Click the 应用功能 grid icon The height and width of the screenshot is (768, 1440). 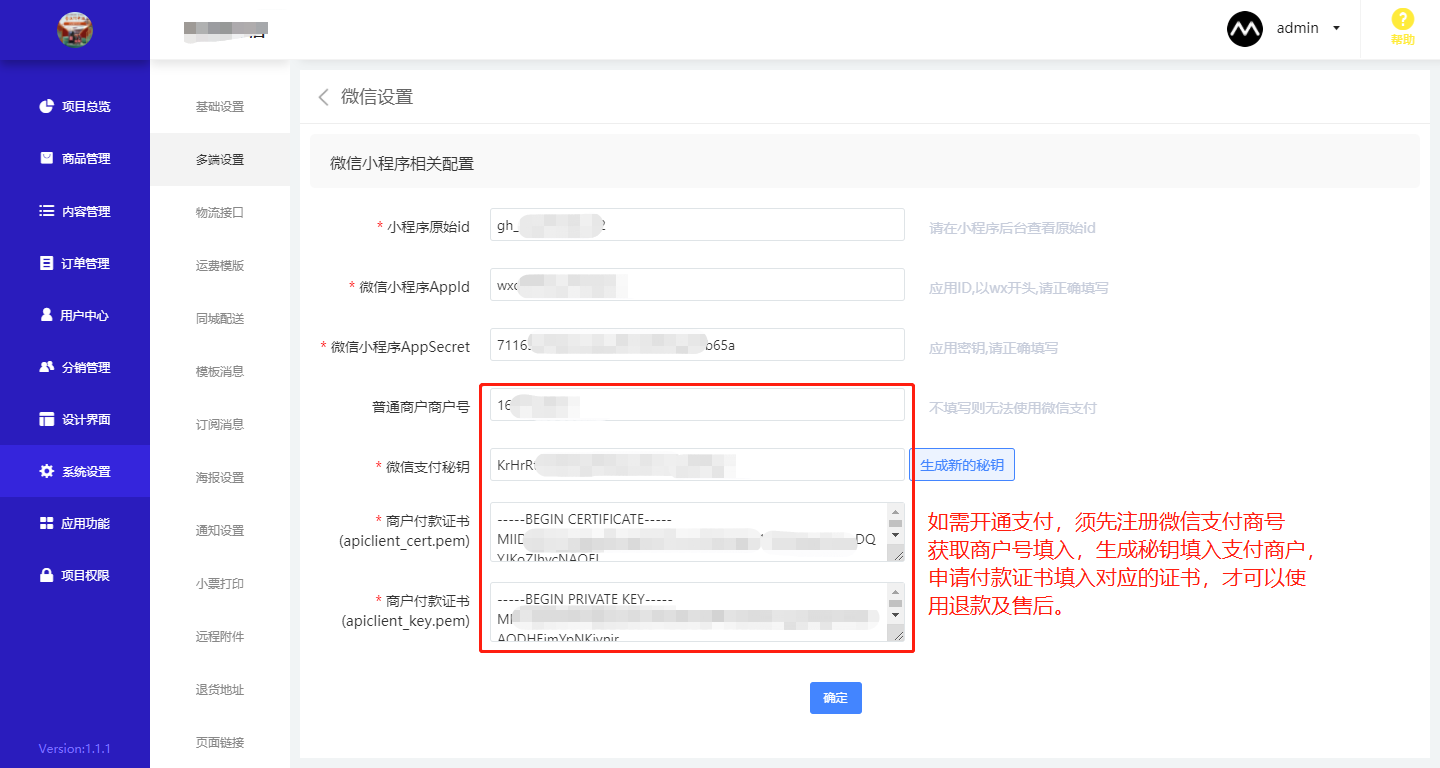coord(46,523)
